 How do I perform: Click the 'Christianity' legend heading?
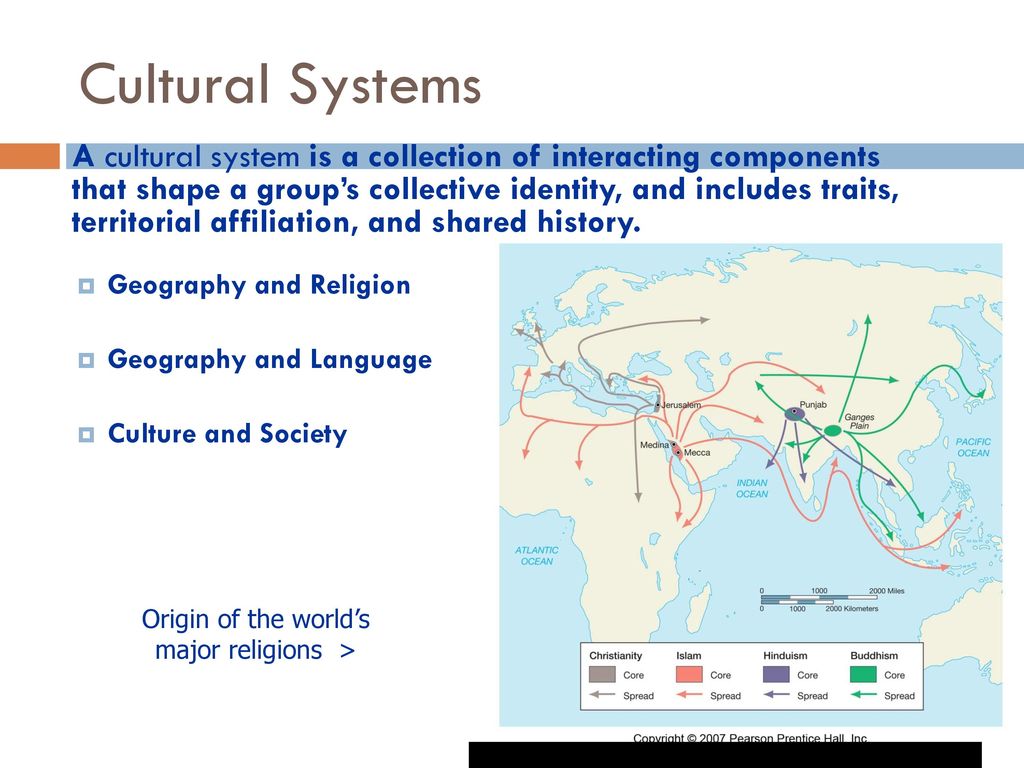[615, 656]
